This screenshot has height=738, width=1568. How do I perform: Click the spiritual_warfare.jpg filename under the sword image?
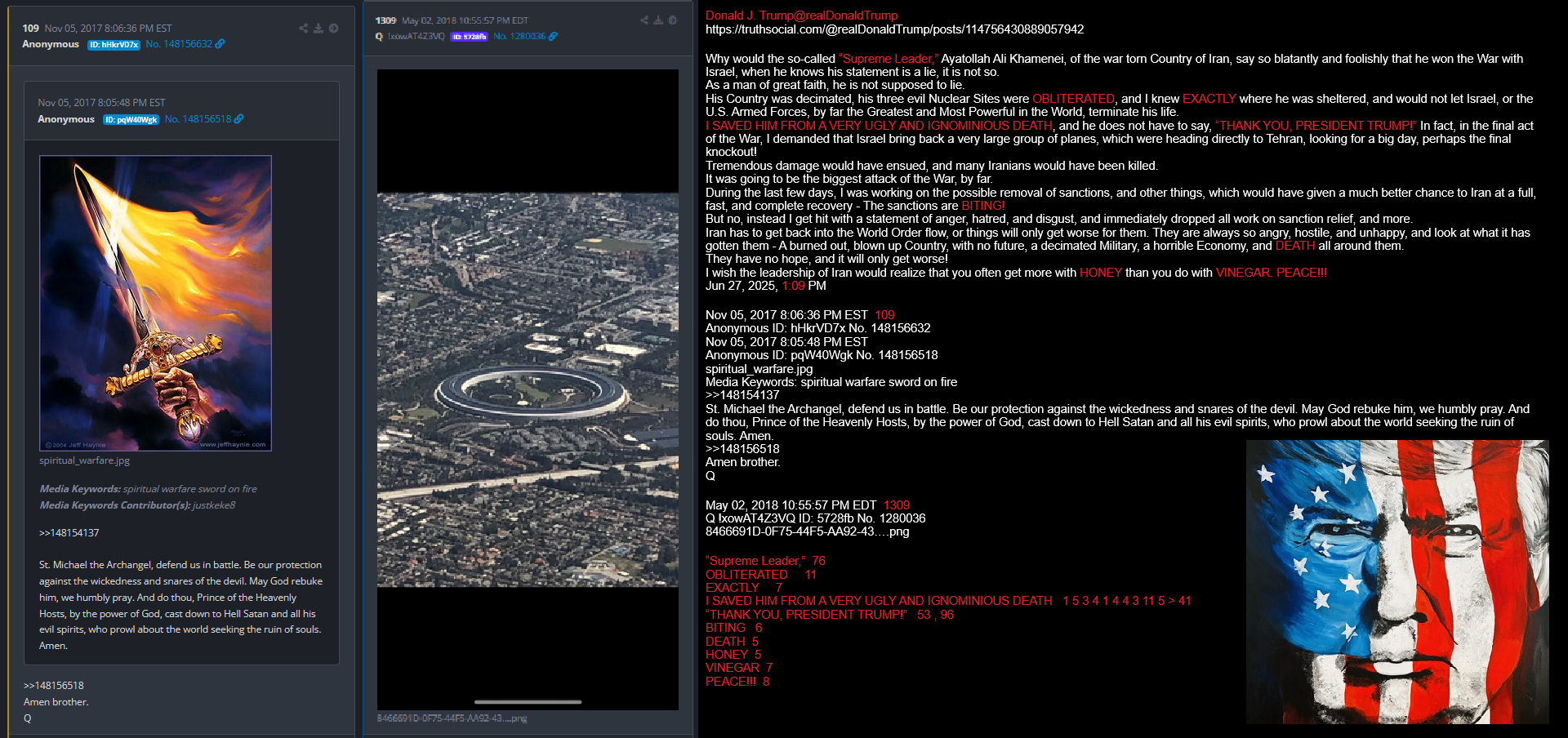coord(84,460)
